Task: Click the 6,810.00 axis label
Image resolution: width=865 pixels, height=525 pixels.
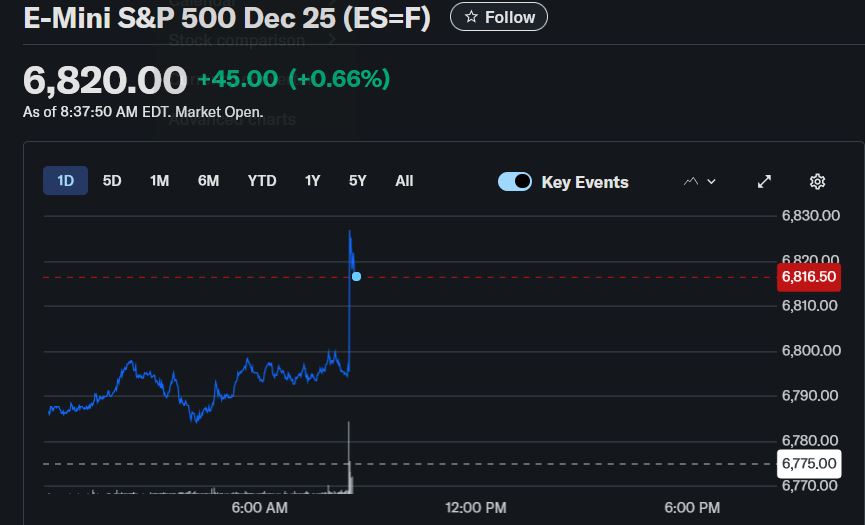Action: (810, 306)
